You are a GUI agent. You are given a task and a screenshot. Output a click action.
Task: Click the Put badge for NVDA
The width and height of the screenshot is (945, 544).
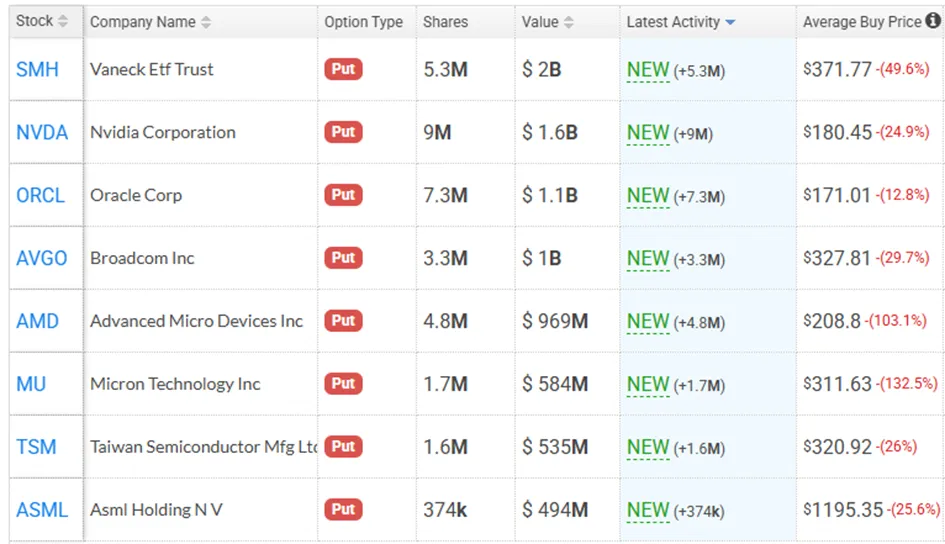(344, 132)
